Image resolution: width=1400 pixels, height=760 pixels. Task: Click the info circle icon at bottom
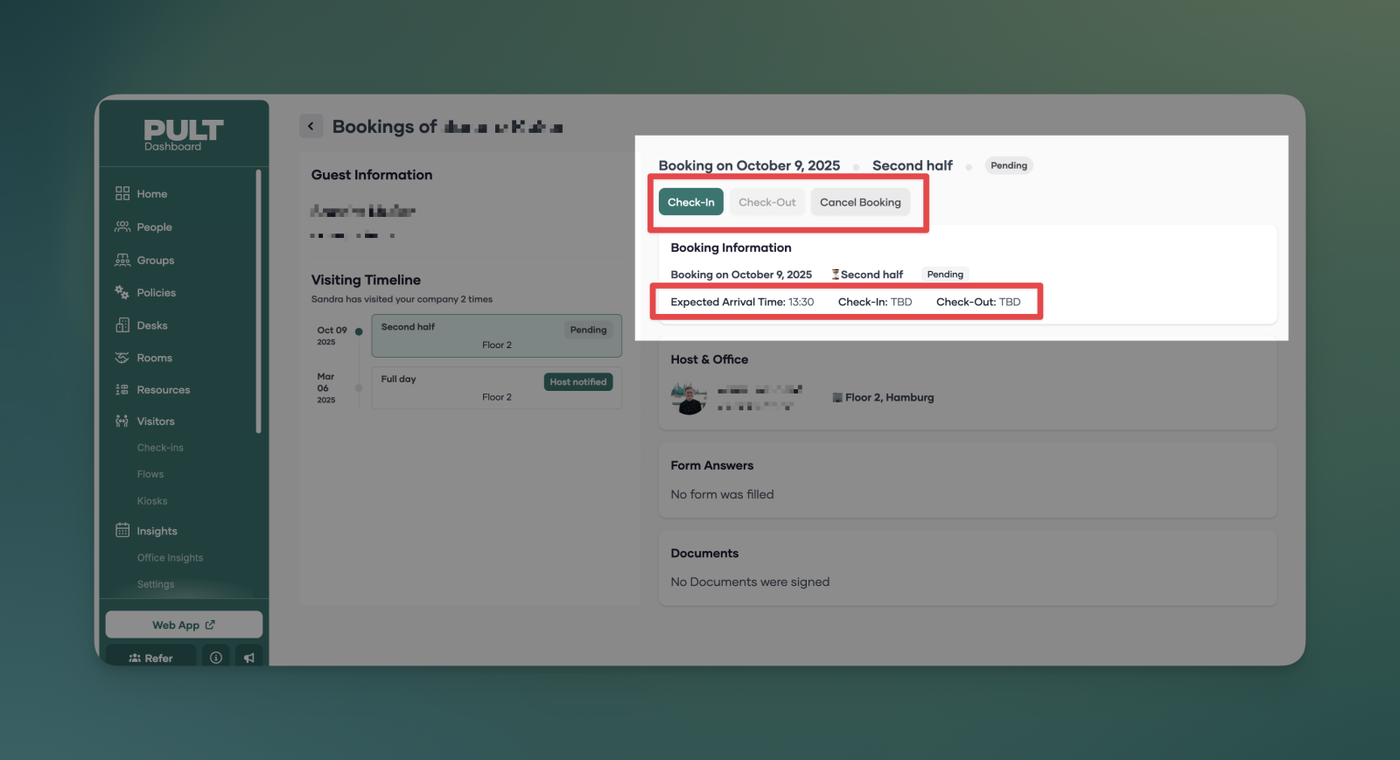coord(216,657)
